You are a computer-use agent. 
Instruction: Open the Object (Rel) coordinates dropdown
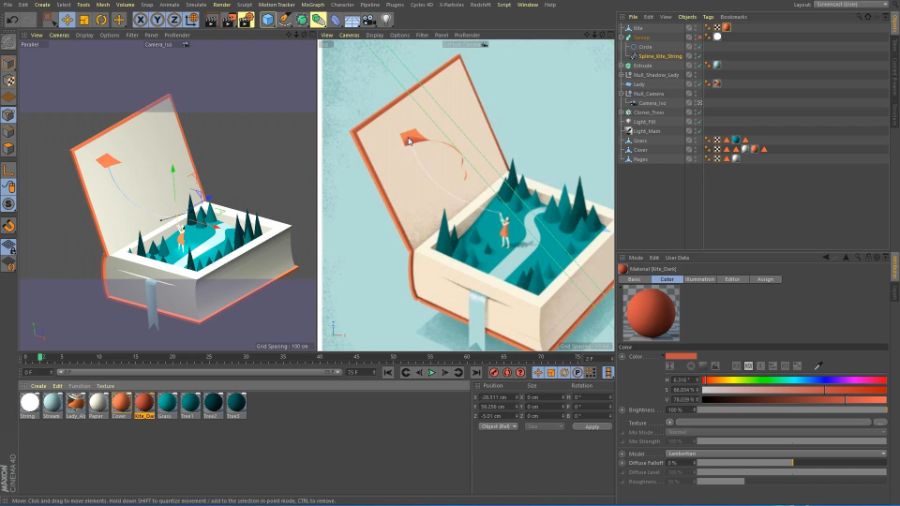[498, 427]
